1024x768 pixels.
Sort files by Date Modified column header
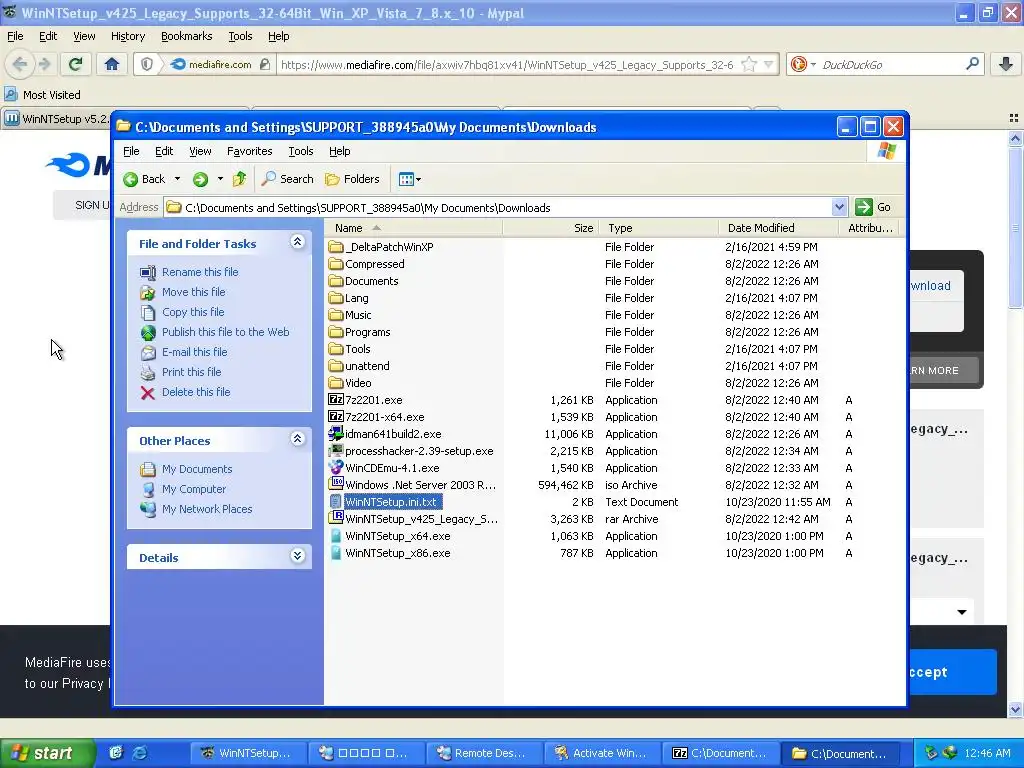point(778,228)
